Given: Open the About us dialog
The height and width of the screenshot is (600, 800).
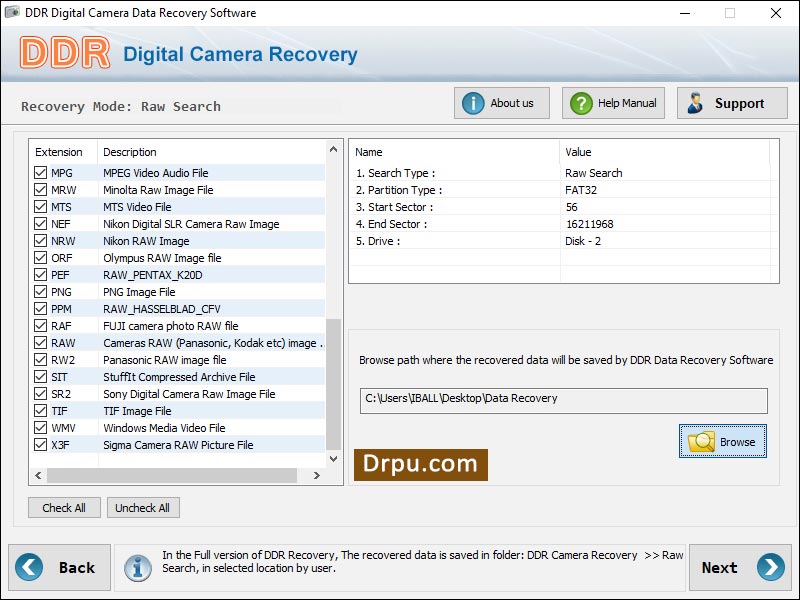Looking at the screenshot, I should [500, 102].
